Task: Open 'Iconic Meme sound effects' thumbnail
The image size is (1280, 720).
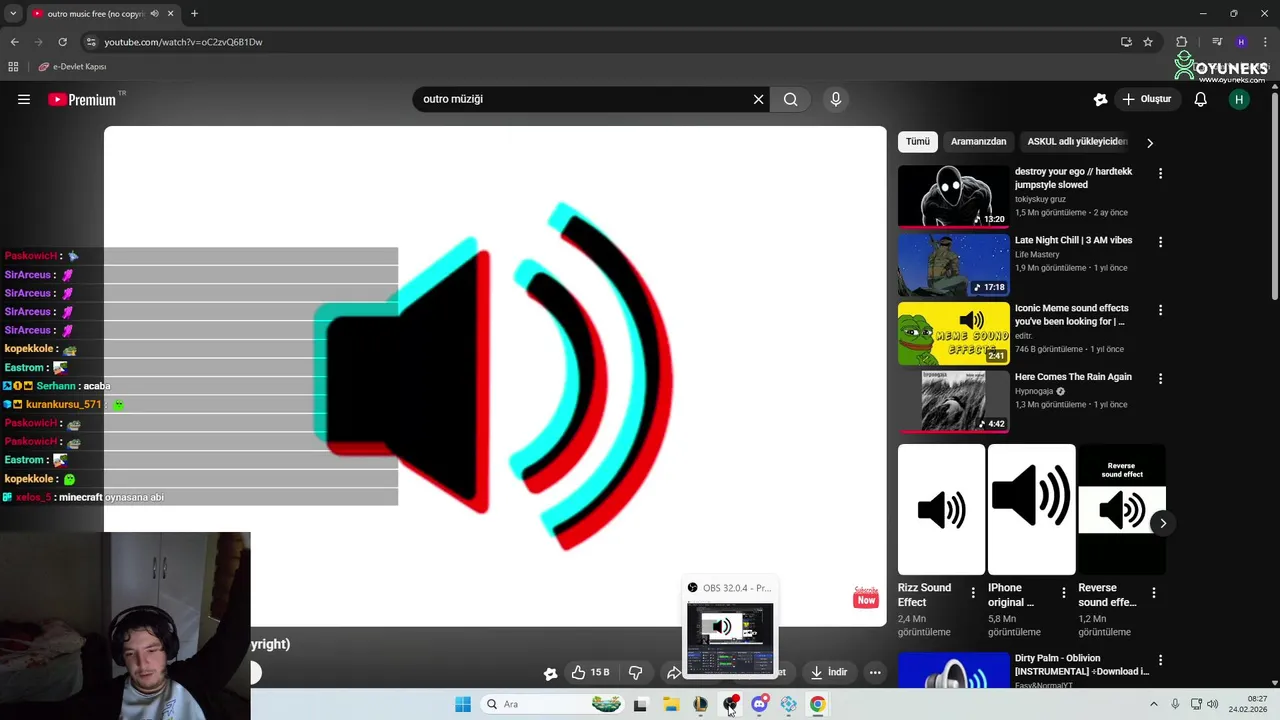Action: pos(953,333)
